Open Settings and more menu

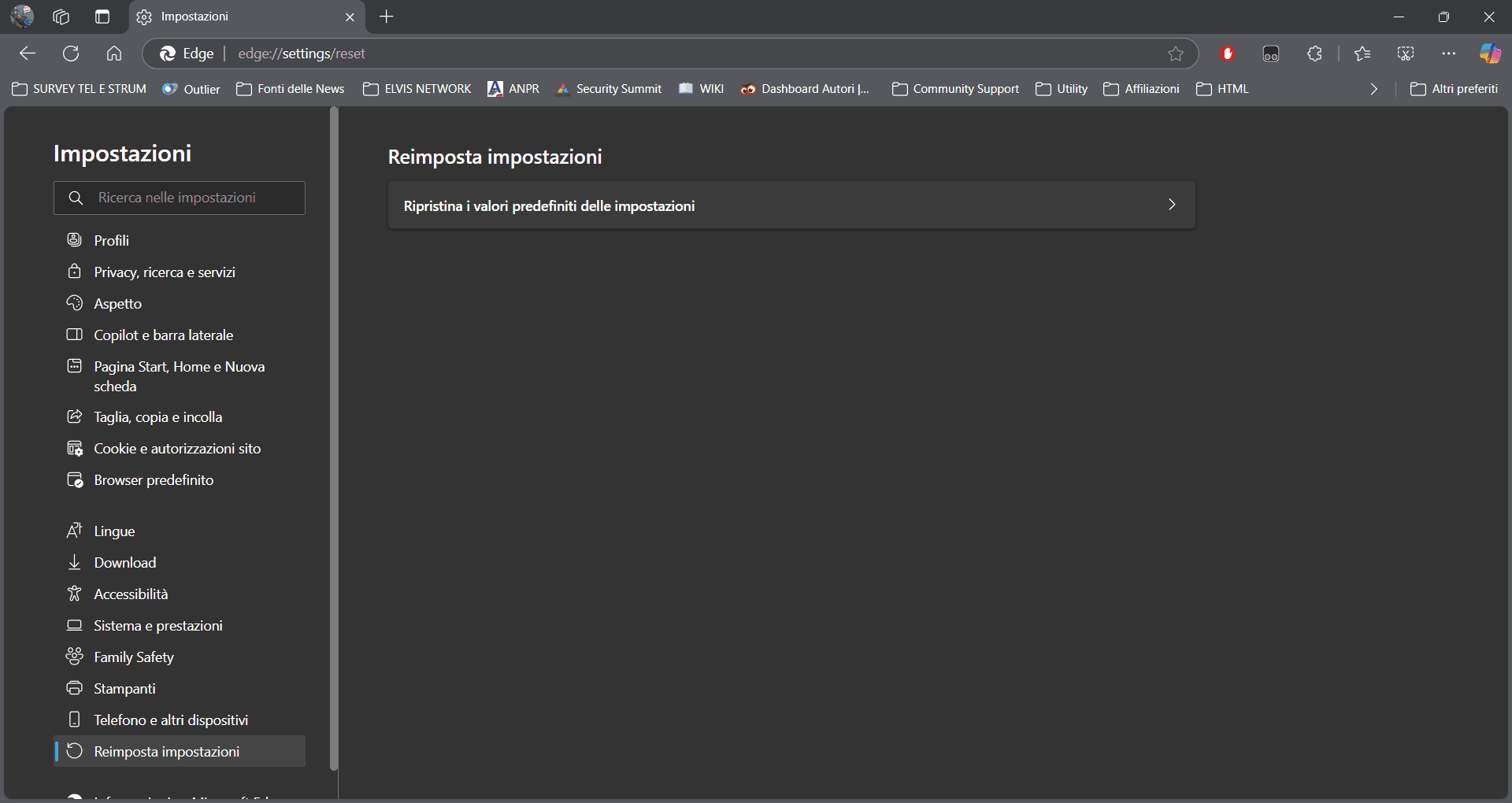pos(1449,54)
